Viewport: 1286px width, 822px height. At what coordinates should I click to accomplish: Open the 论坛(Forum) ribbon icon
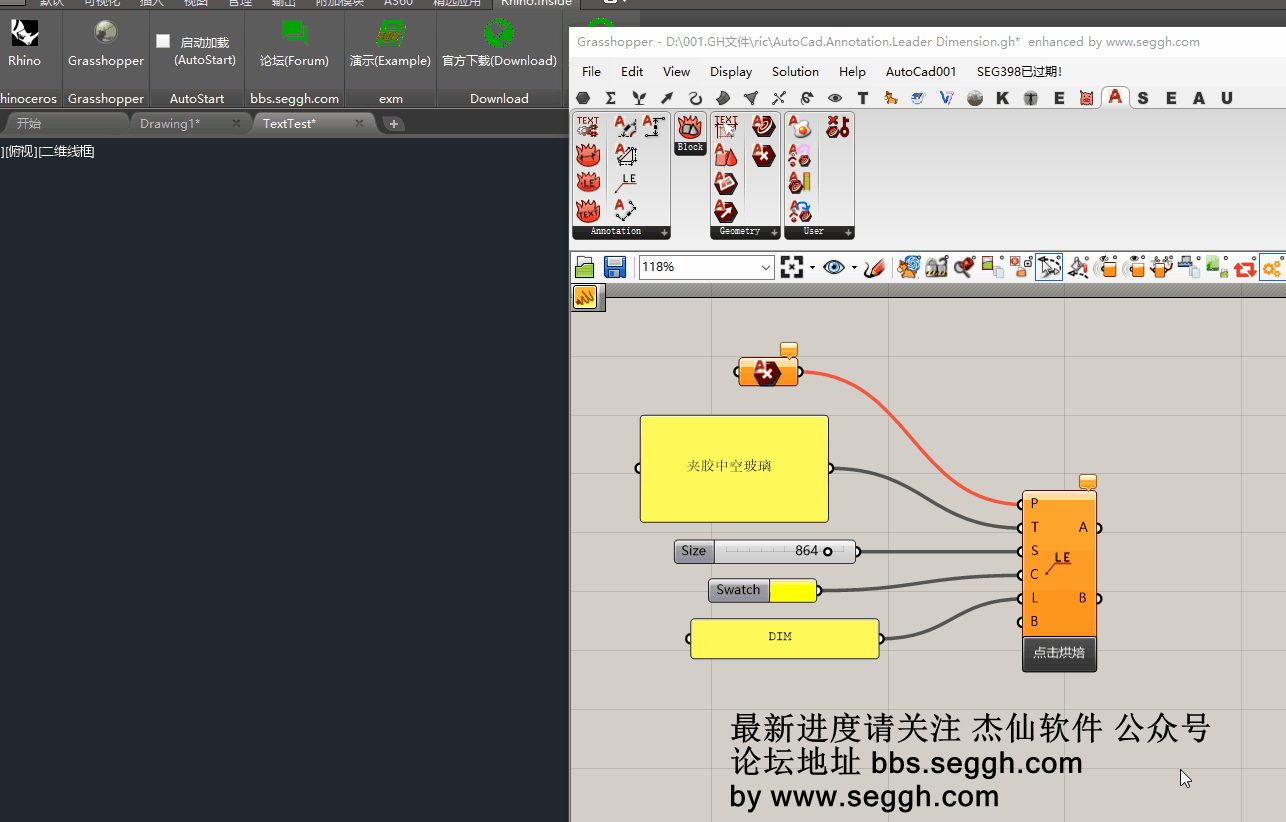click(294, 34)
